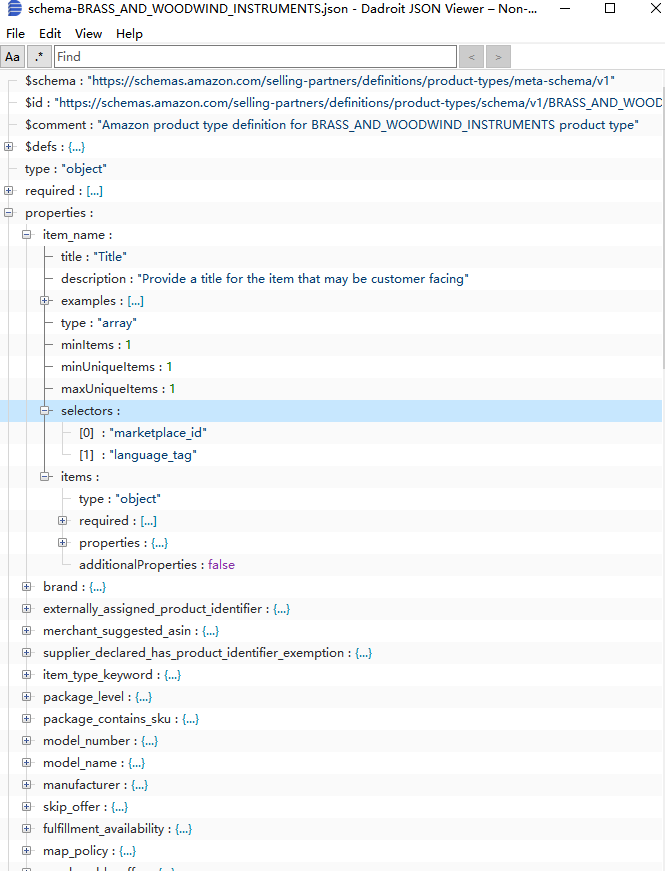Open the View menu
This screenshot has width=665, height=871.
[88, 33]
